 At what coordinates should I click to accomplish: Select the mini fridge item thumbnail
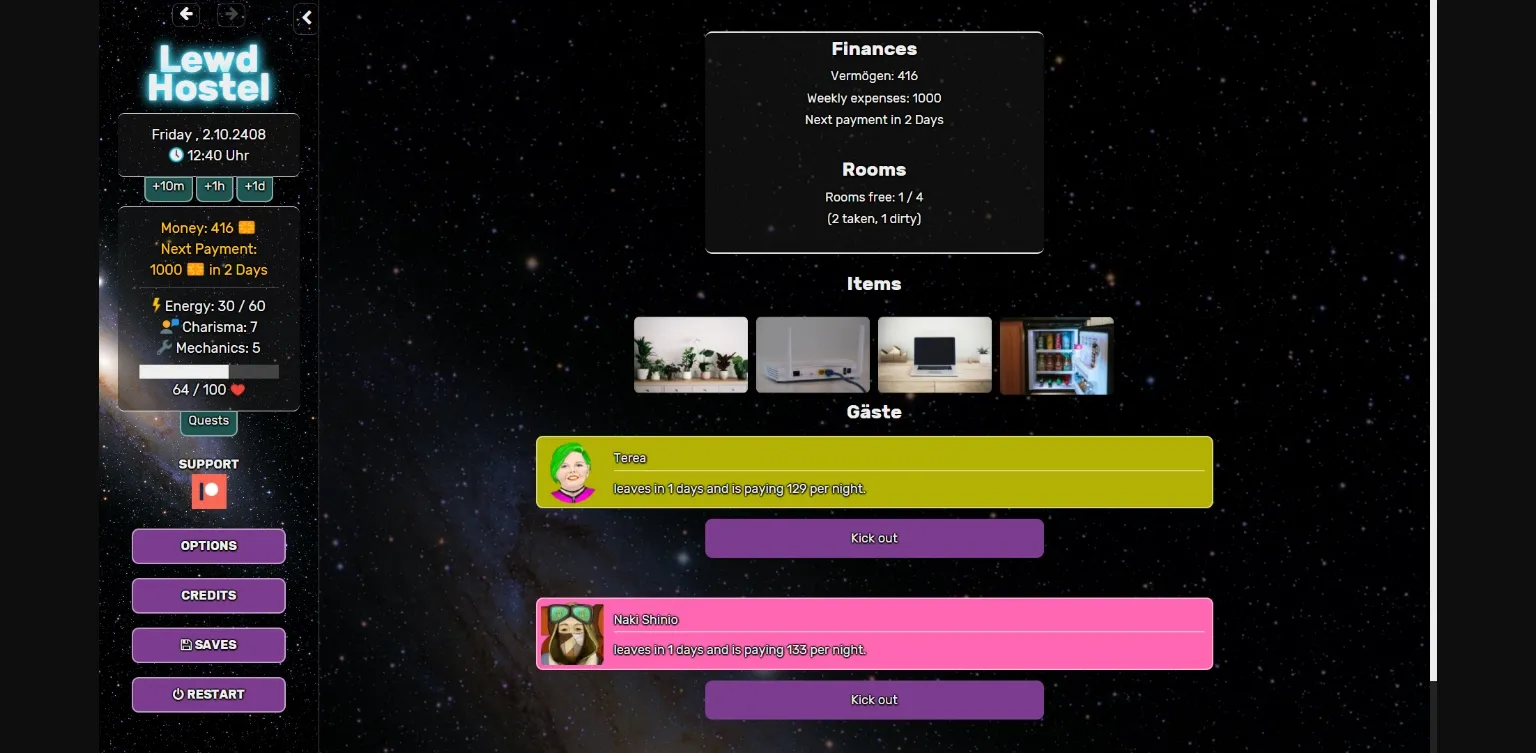pos(1056,354)
